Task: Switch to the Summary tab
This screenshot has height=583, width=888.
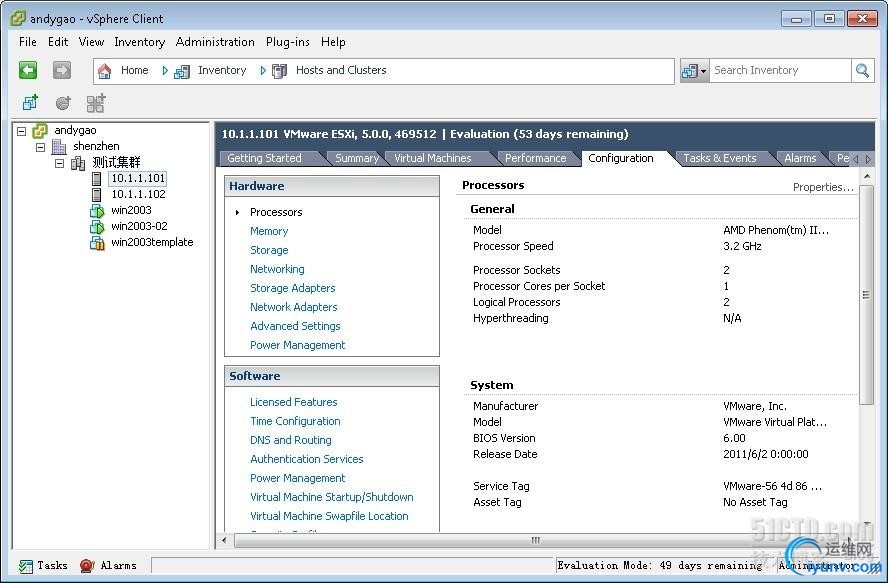Action: [x=357, y=159]
